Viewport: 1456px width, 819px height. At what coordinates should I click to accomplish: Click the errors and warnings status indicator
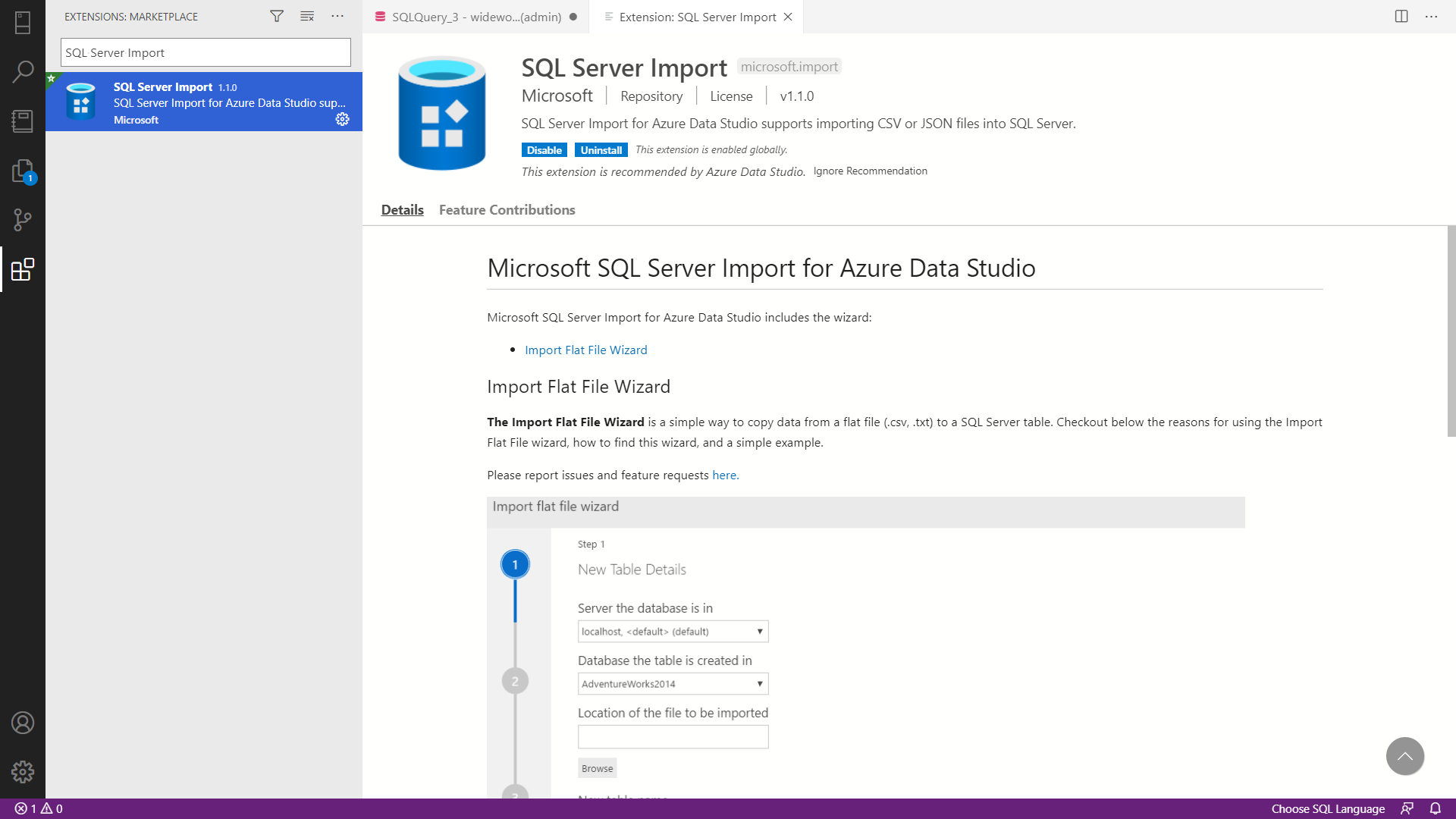39,808
